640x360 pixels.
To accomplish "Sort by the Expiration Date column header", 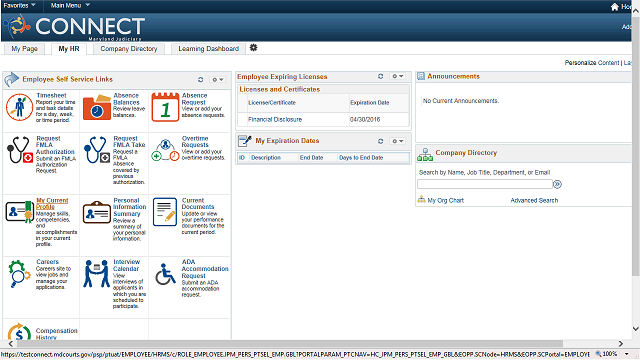I will (370, 103).
